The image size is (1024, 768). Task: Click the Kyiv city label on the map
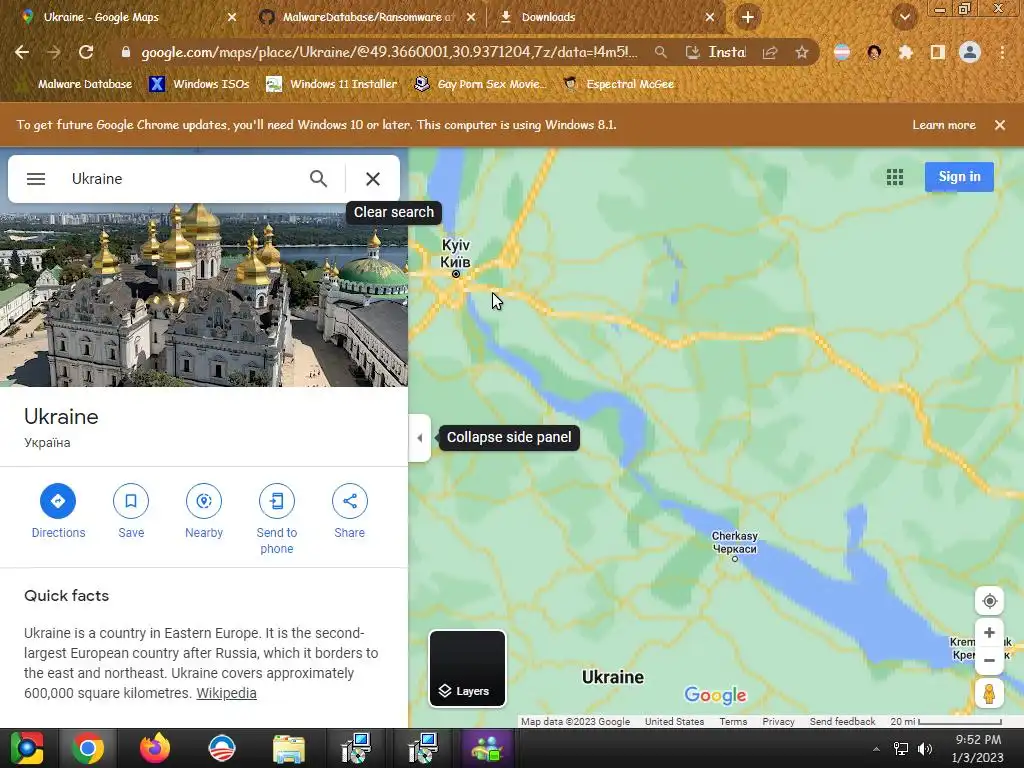(455, 253)
